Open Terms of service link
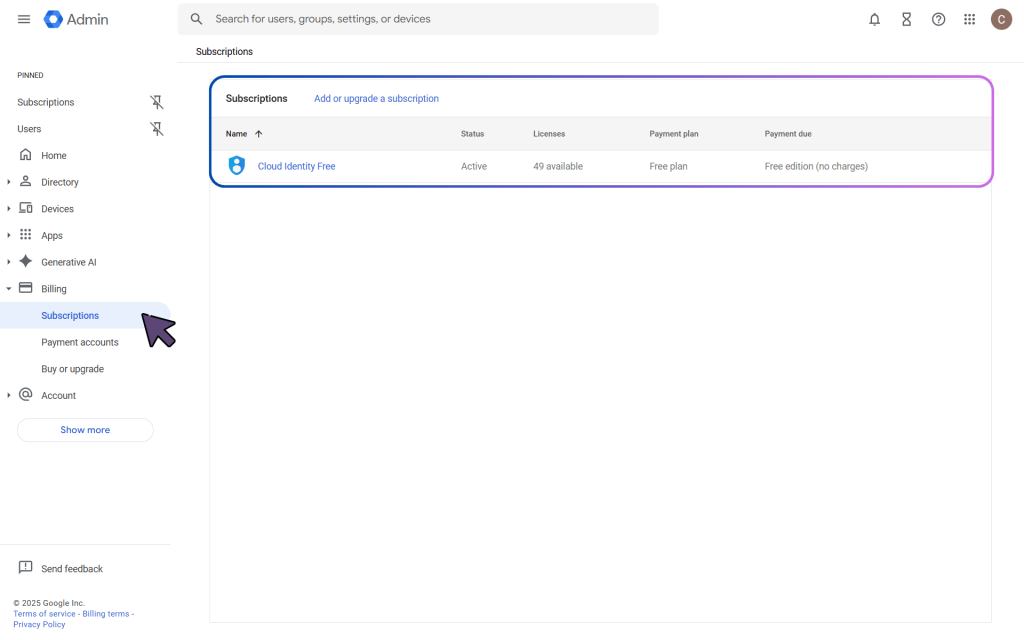The width and height of the screenshot is (1024, 640). 44,614
